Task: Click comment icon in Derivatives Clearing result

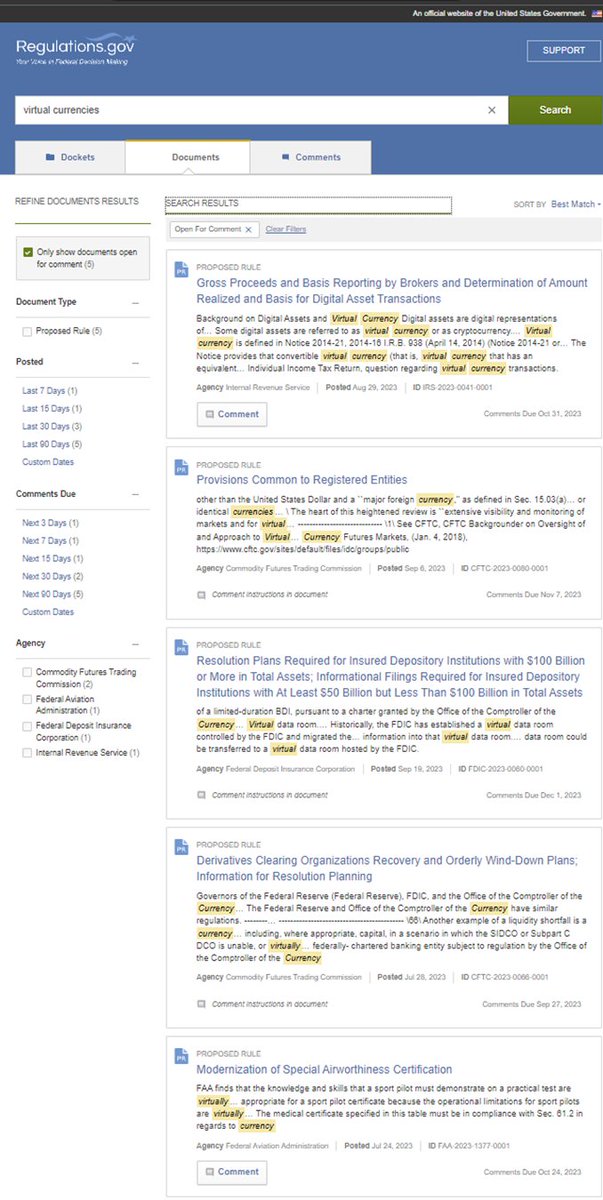Action: pos(202,1003)
